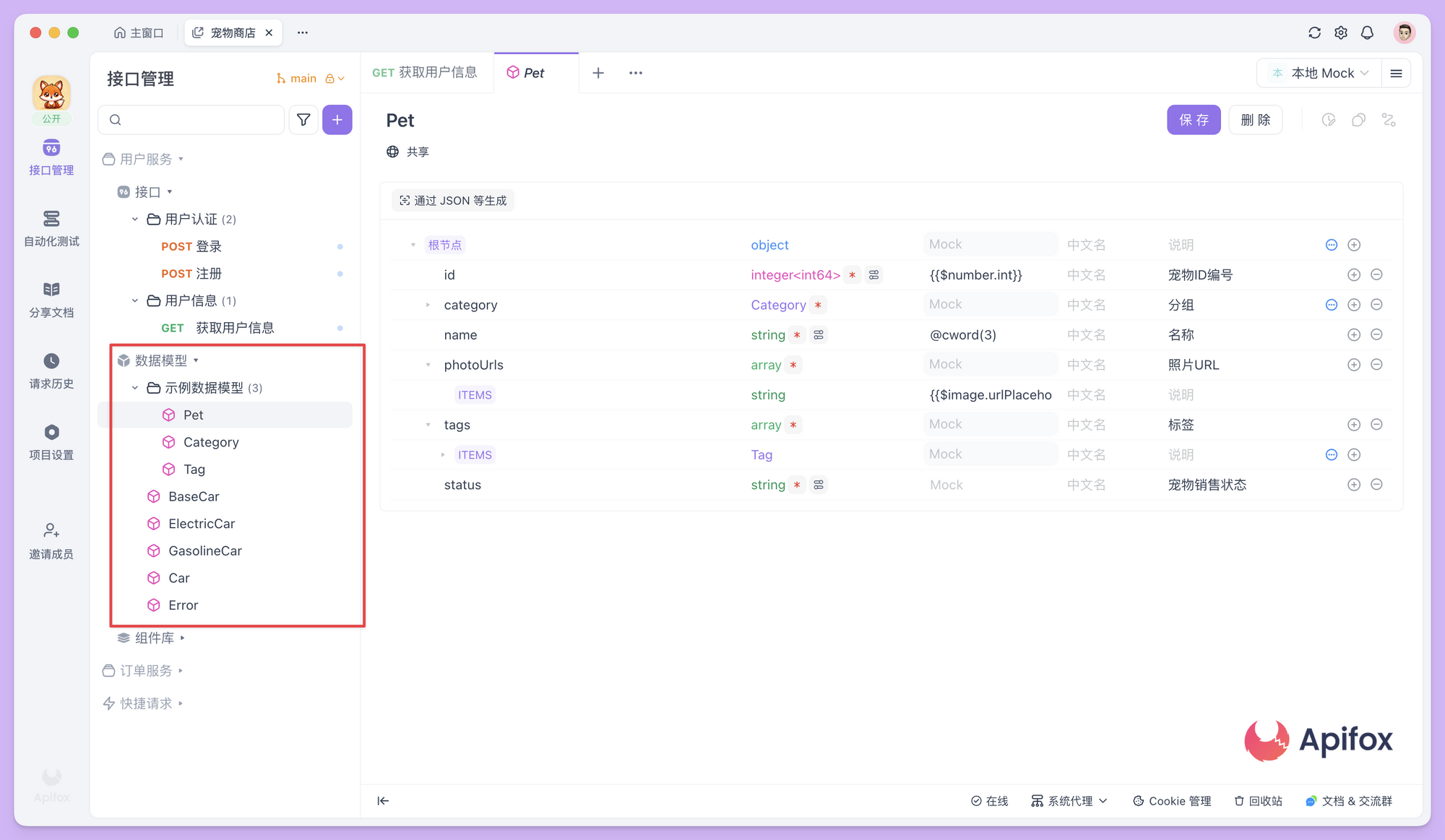Click the mock link icon next to id type
Image resolution: width=1445 pixels, height=840 pixels.
[x=874, y=275]
